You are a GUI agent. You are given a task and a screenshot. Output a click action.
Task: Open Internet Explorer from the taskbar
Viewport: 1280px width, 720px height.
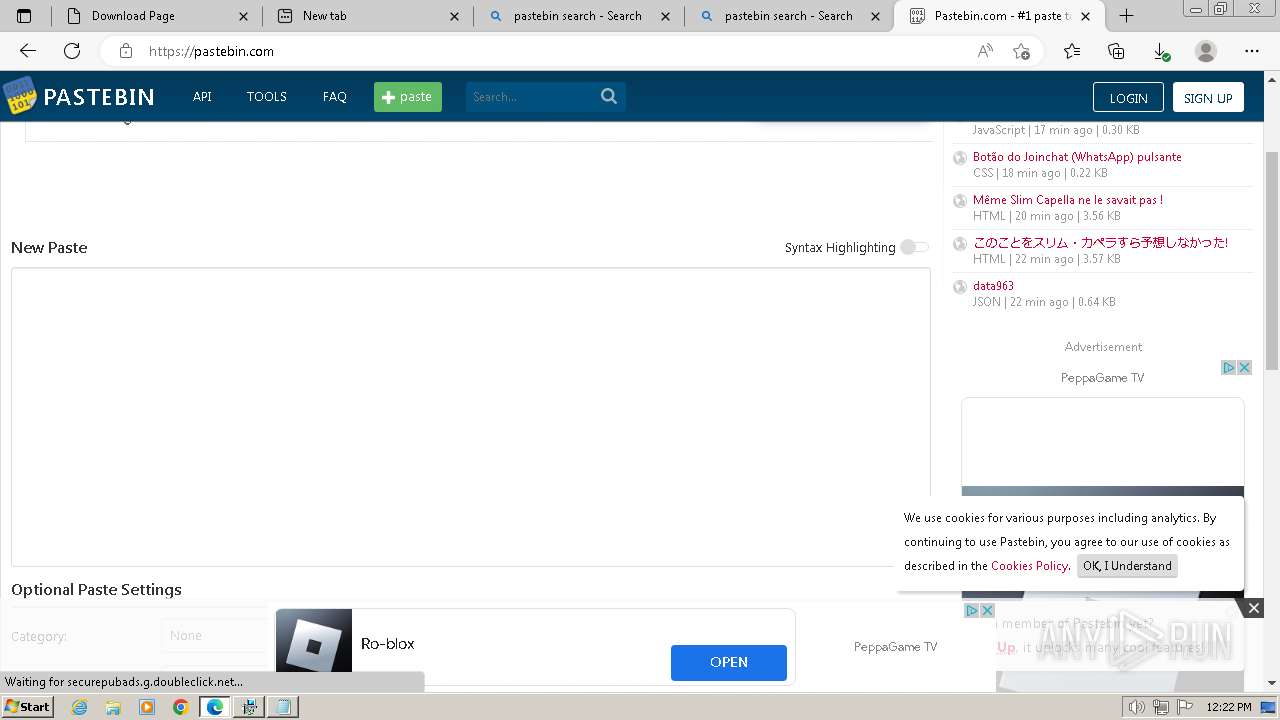tap(79, 707)
